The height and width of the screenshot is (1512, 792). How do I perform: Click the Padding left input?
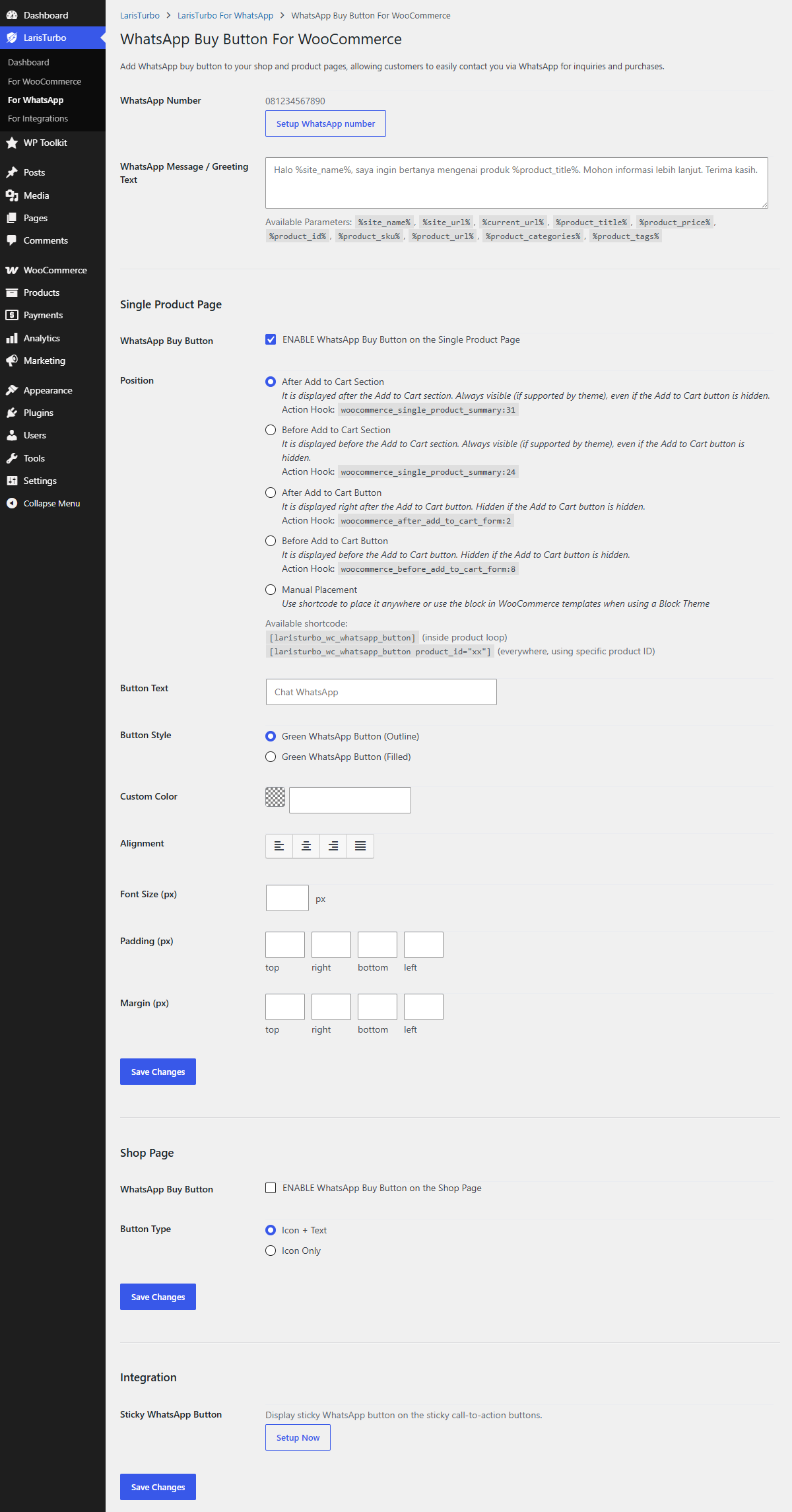(424, 945)
